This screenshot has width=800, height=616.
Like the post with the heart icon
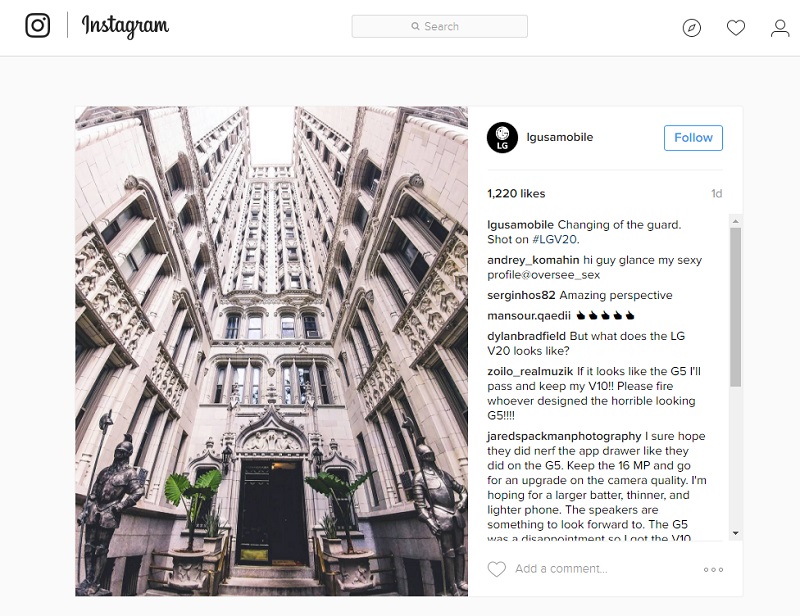496,569
